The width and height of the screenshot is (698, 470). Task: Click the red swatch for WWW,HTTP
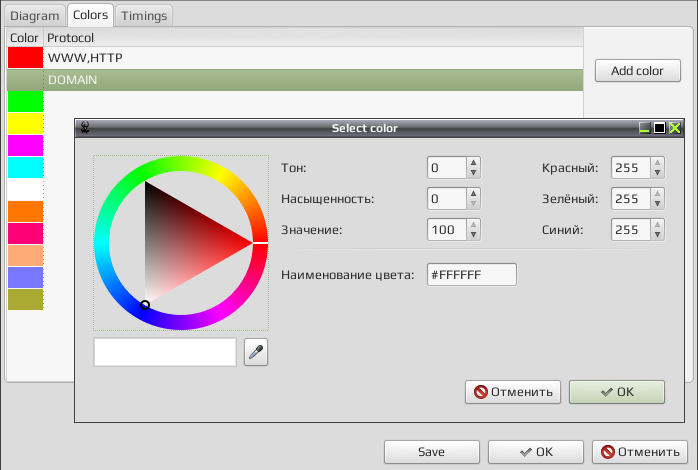pyautogui.click(x=25, y=58)
